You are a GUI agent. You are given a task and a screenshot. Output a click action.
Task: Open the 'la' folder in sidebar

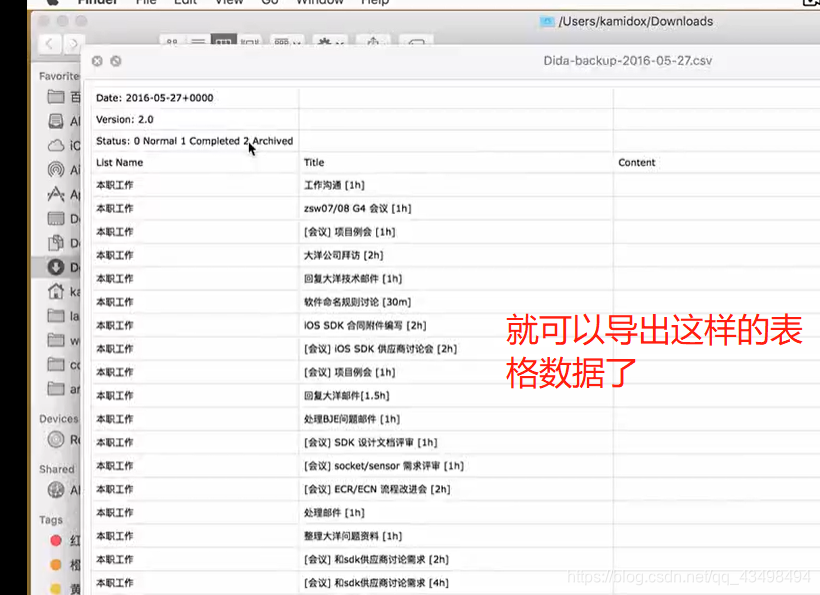(x=63, y=316)
